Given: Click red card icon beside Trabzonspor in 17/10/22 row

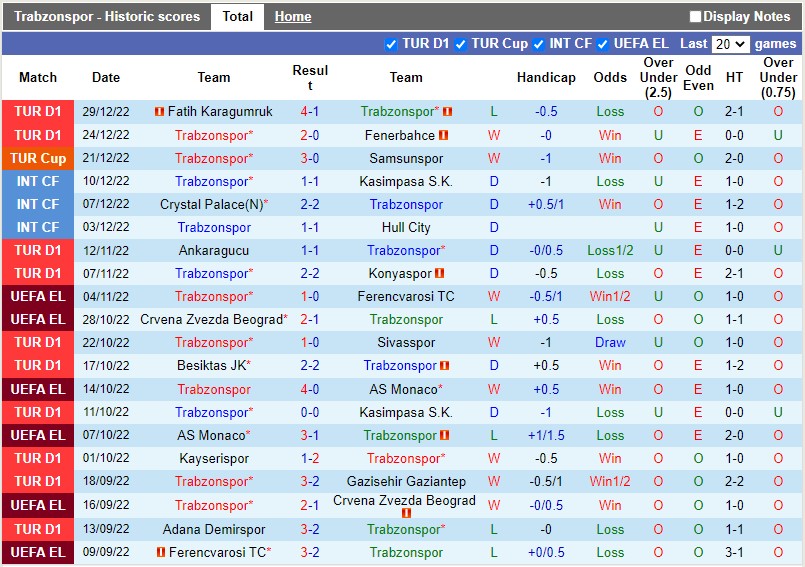Looking at the screenshot, I should (445, 366).
